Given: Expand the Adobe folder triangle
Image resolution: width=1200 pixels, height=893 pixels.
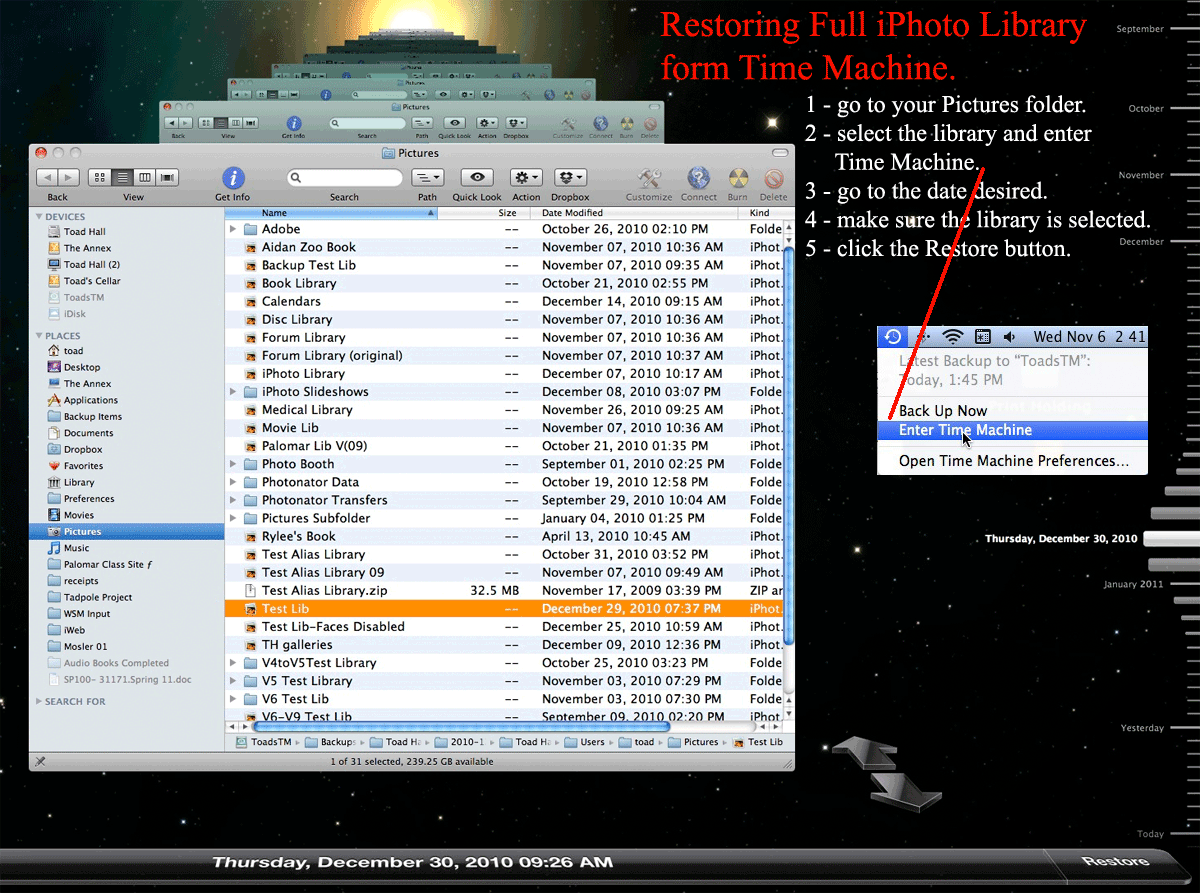Looking at the screenshot, I should click(233, 229).
